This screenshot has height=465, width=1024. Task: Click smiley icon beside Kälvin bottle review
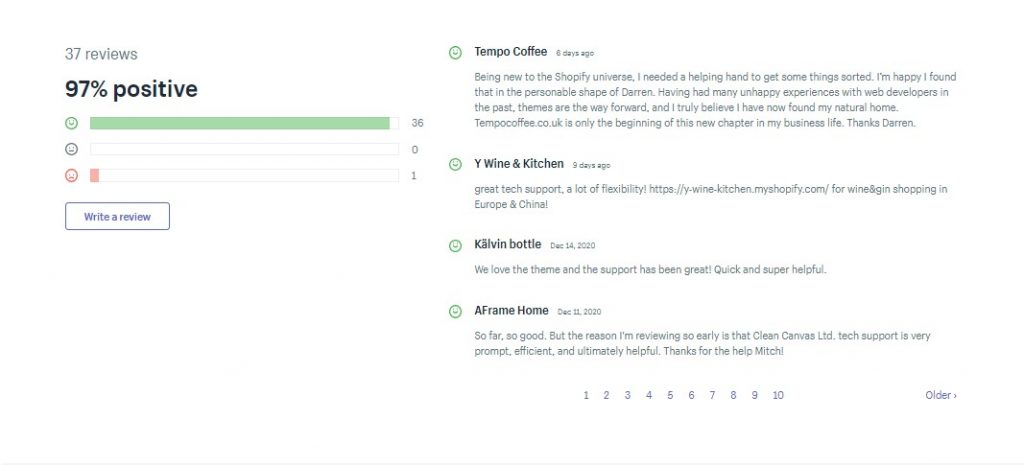pos(455,246)
